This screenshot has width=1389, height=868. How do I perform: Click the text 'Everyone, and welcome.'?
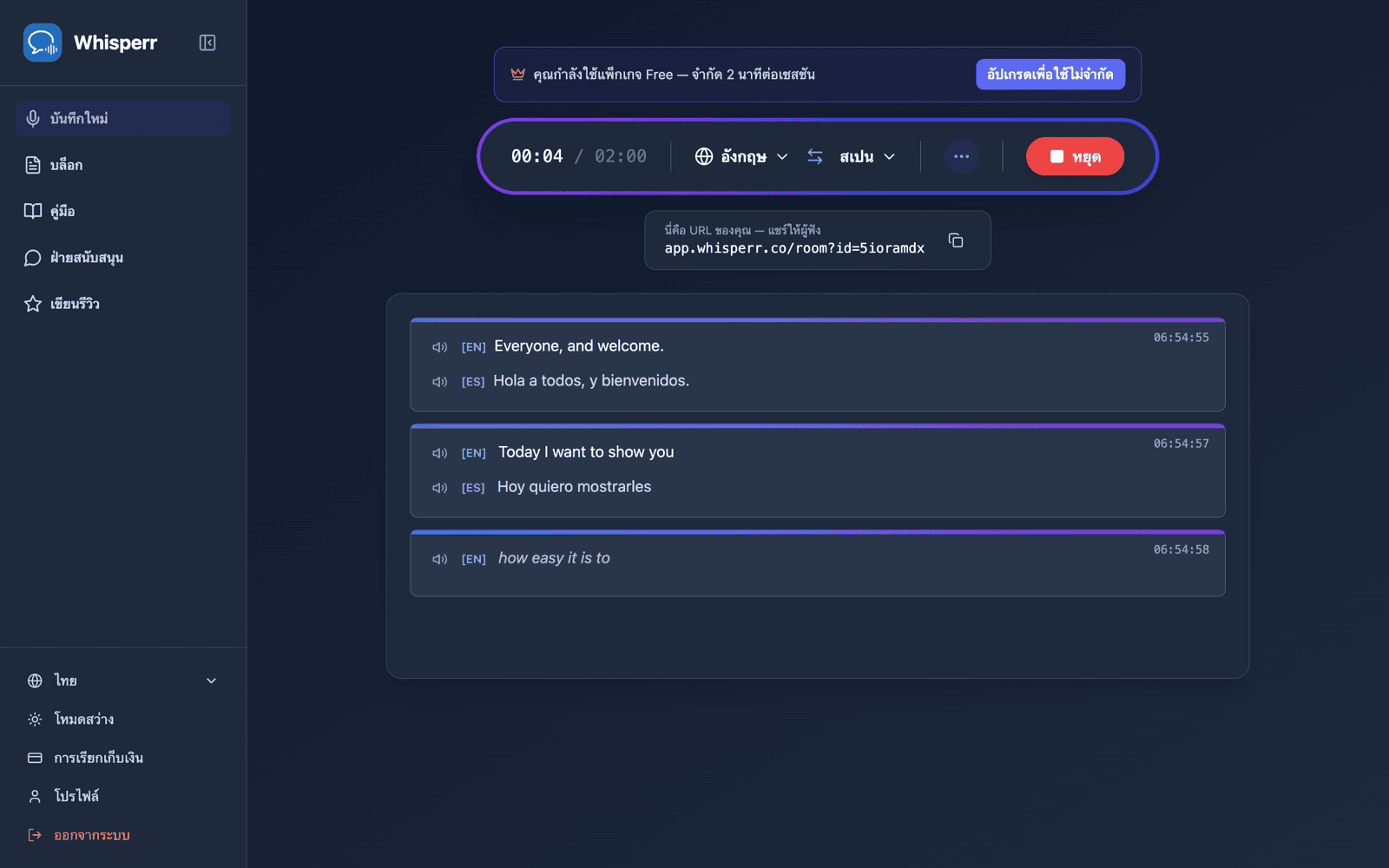579,346
